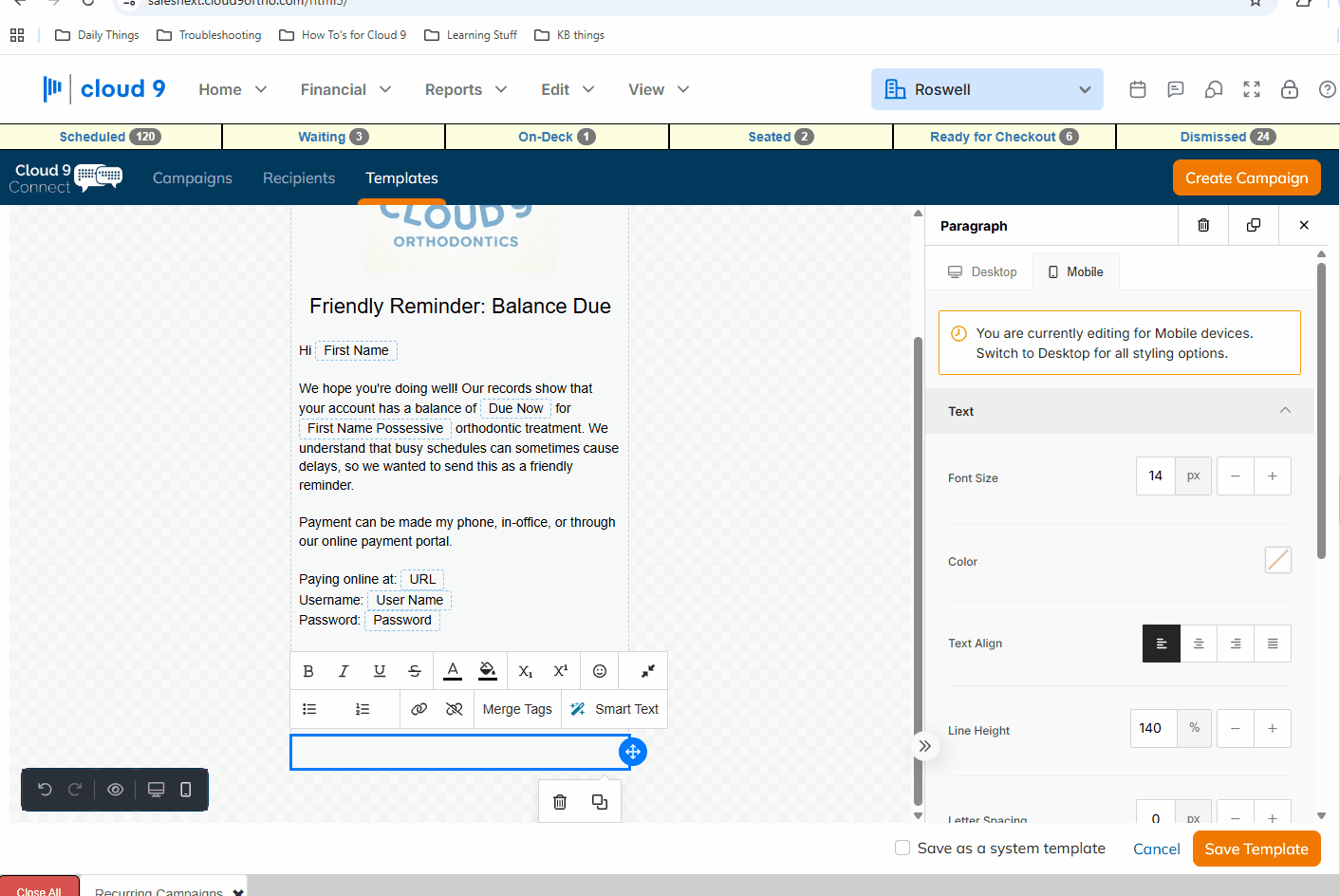Open the calendar icon in header
This screenshot has height=896, width=1340.
point(1138,89)
